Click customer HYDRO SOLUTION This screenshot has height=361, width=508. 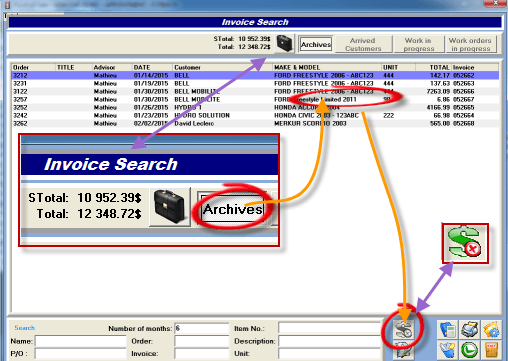(x=202, y=115)
